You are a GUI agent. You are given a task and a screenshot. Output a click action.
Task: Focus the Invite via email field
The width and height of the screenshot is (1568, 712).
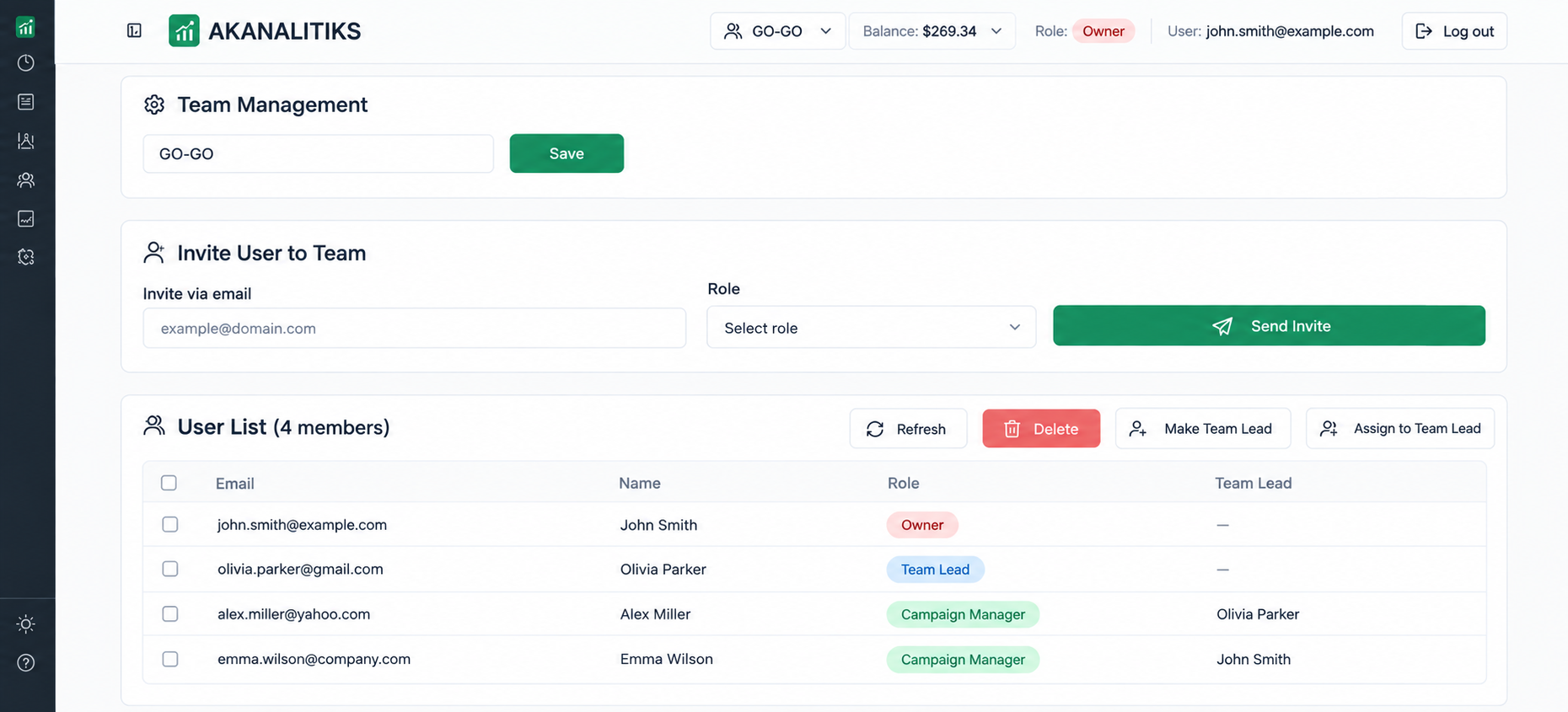(x=414, y=328)
